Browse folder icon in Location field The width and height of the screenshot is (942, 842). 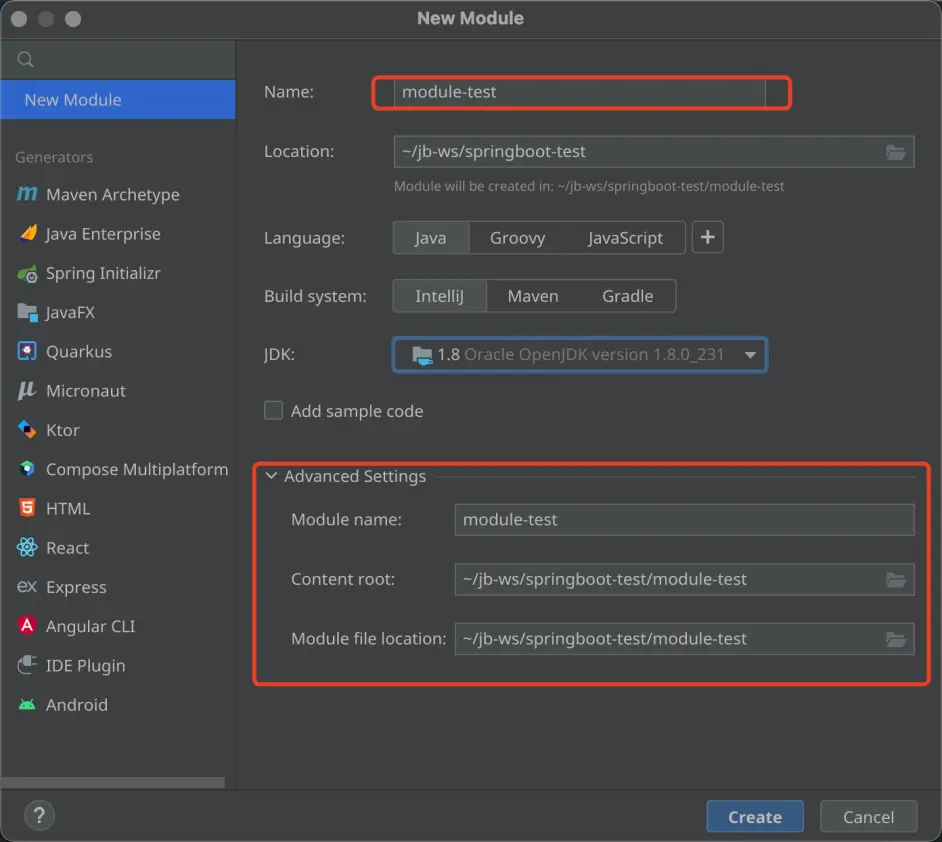(x=896, y=152)
